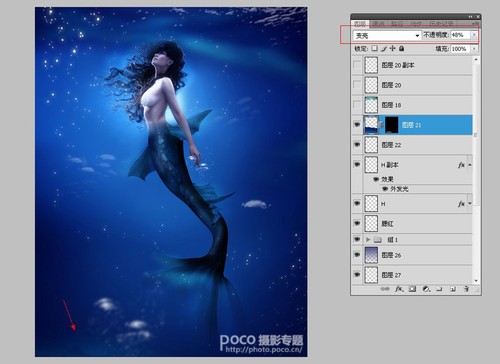Show the hidden 图层 18 layer
The image size is (500, 364).
(x=357, y=105)
